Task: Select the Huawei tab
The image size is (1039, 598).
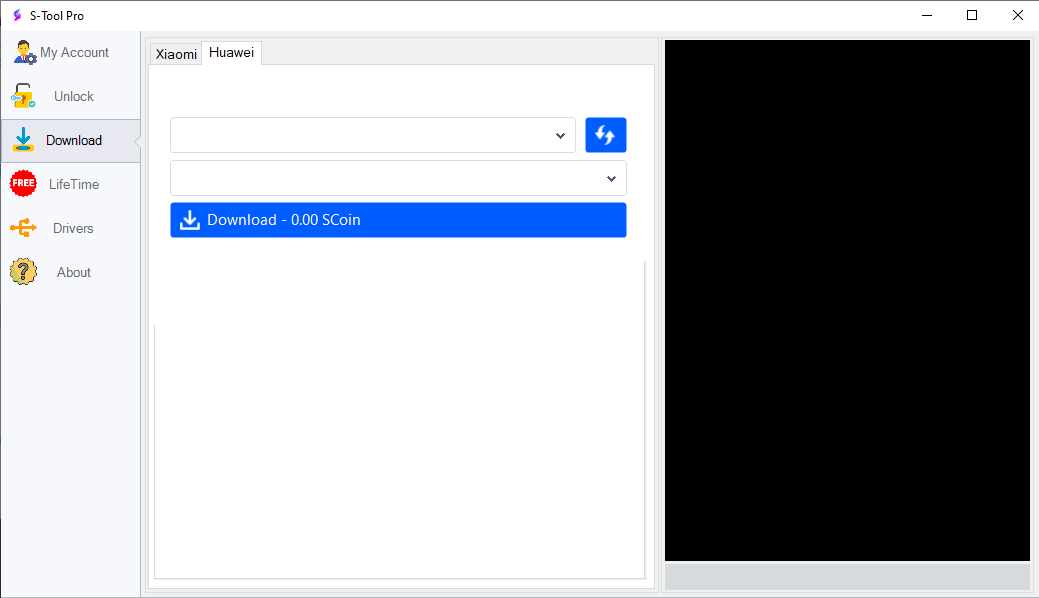Action: coord(231,53)
